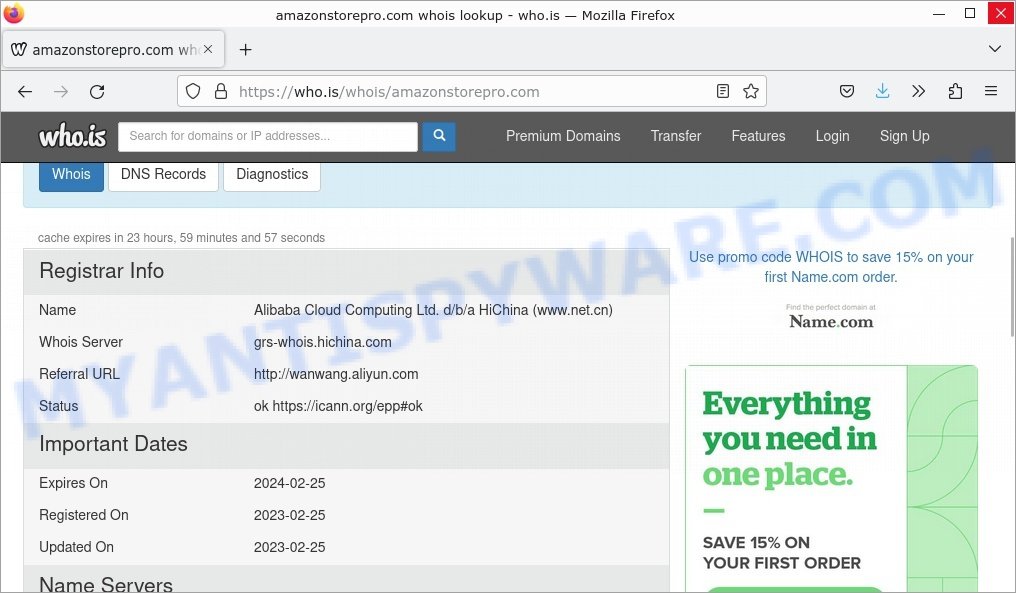Image resolution: width=1016 pixels, height=593 pixels.
Task: Maximize the Firefox window
Action: (970, 14)
